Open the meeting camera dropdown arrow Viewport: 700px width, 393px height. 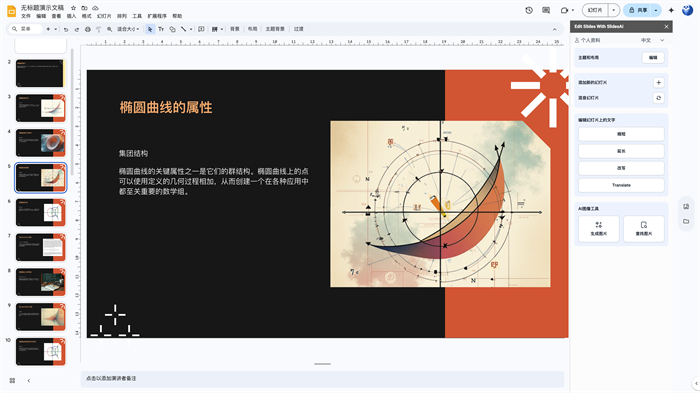pos(573,10)
